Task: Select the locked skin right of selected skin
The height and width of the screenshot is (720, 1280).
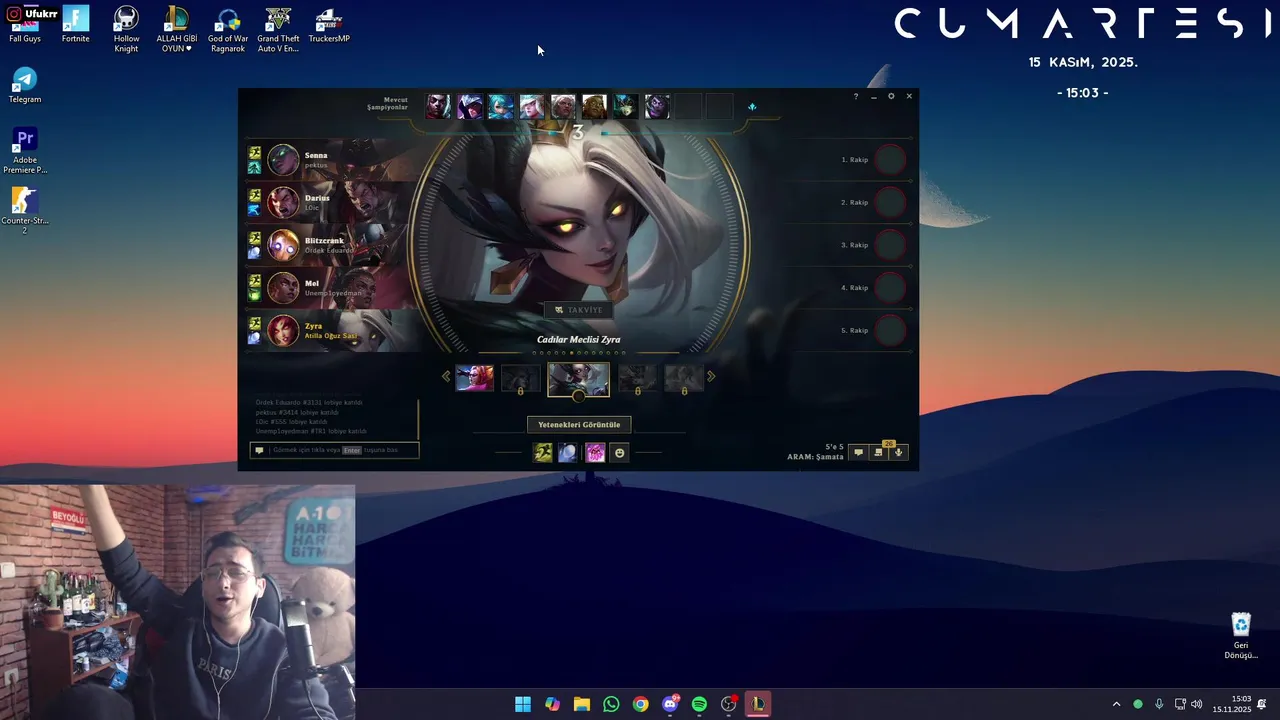Action: coord(637,378)
